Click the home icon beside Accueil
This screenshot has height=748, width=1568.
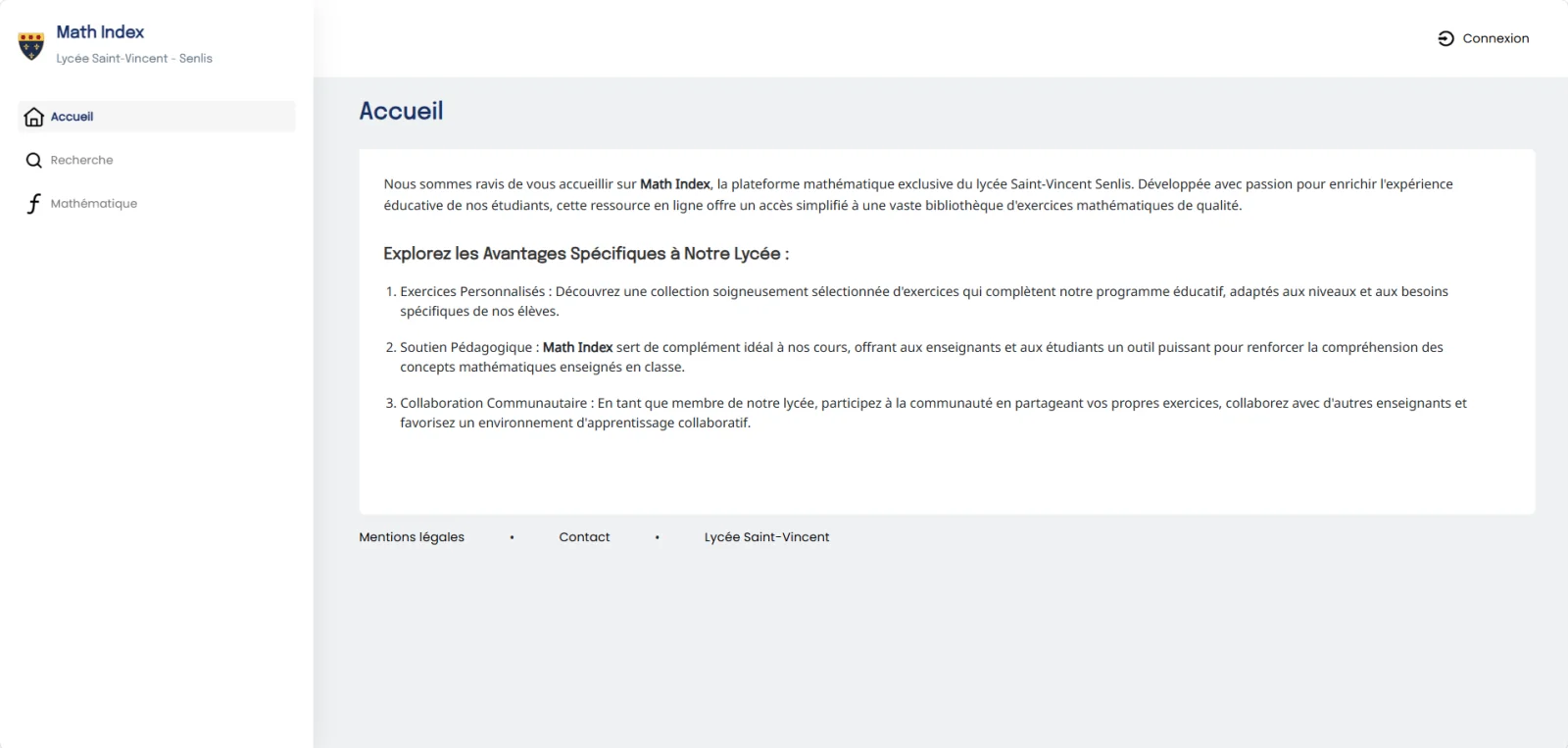pyautogui.click(x=34, y=117)
